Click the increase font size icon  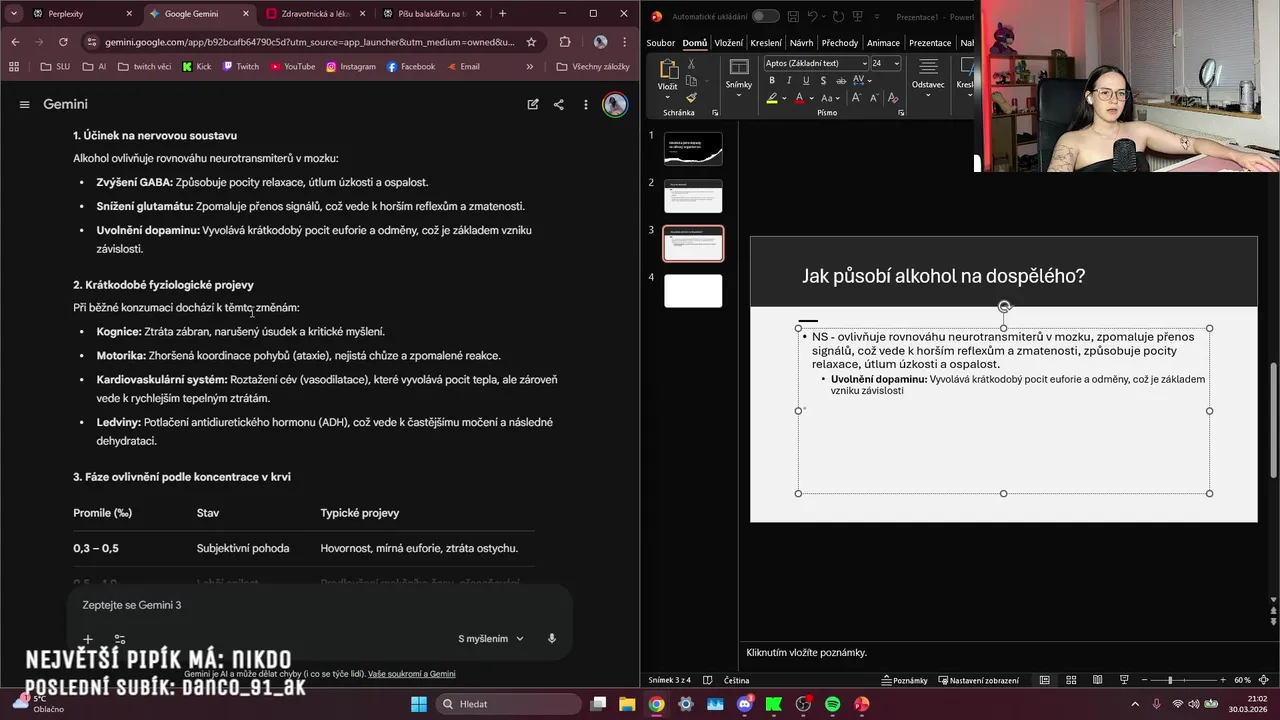coord(856,98)
